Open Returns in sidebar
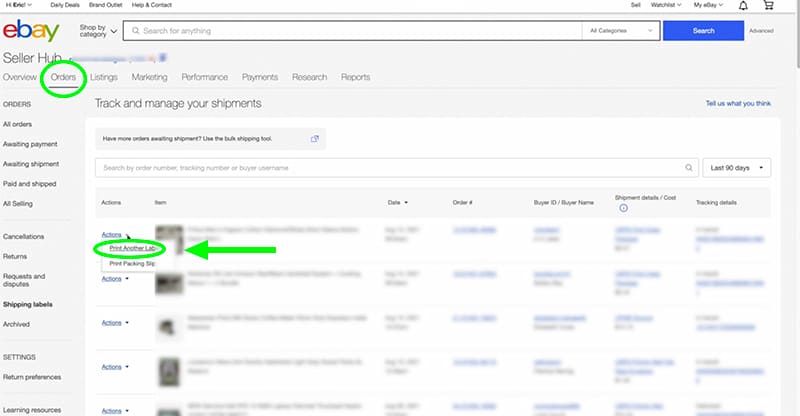Screen dimensions: 800x416 tap(15, 256)
